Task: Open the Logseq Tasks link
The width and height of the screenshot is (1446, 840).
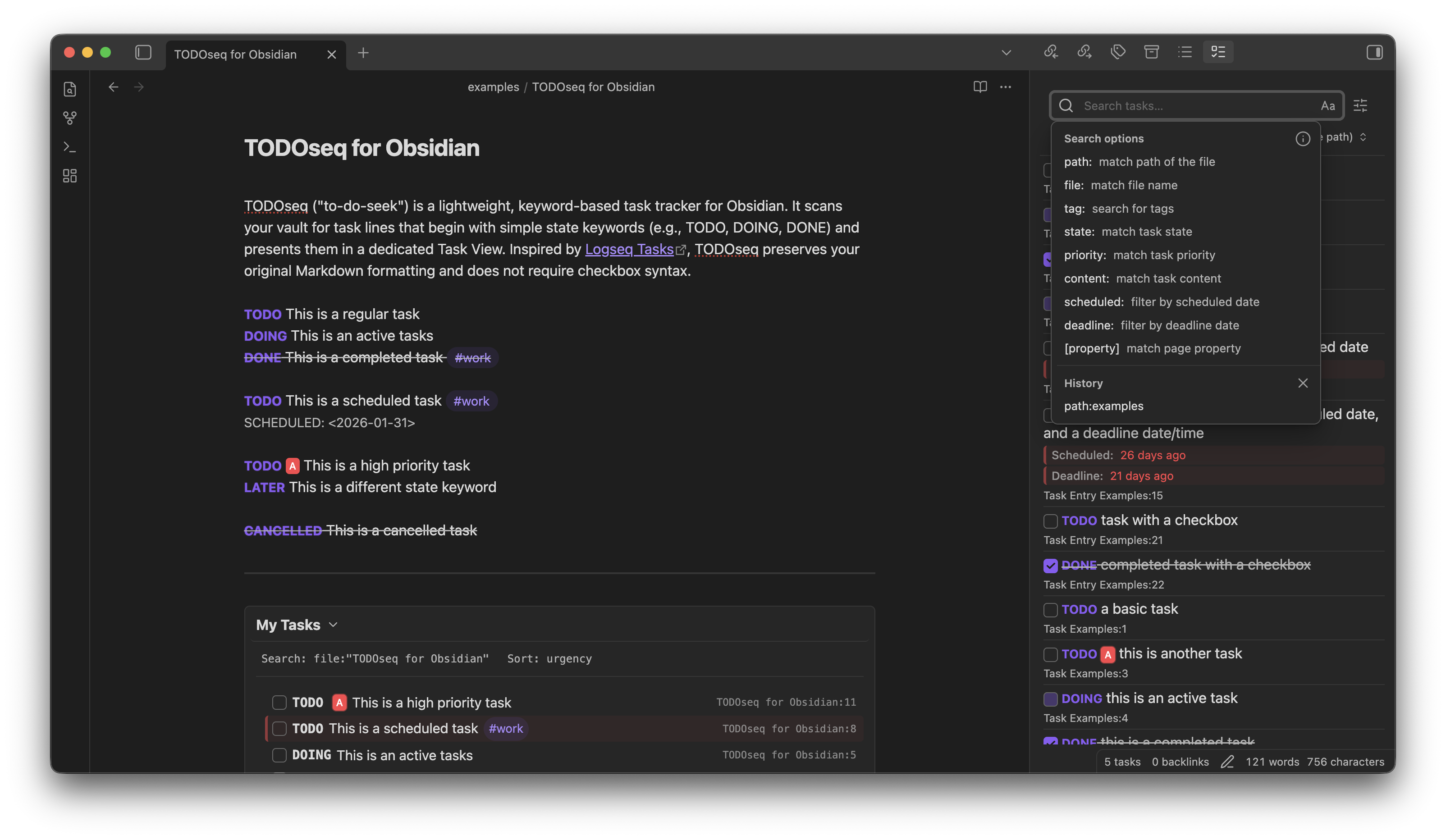Action: 629,249
